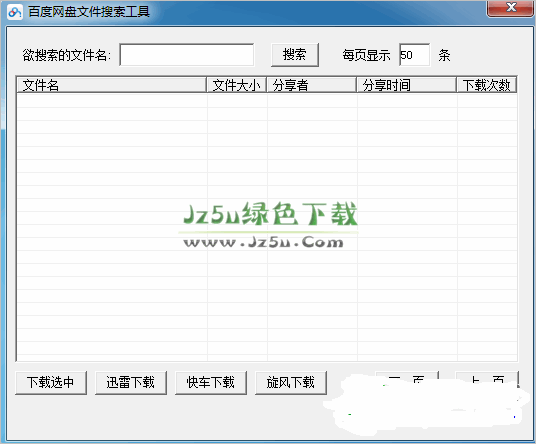This screenshot has height=444, width=536.
Task: Click the 旋风下载 button
Action: pos(291,382)
